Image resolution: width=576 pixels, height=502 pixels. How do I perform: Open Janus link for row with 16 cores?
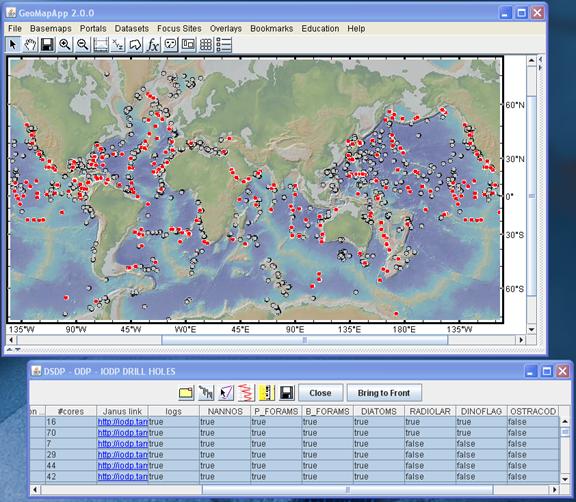coord(122,422)
